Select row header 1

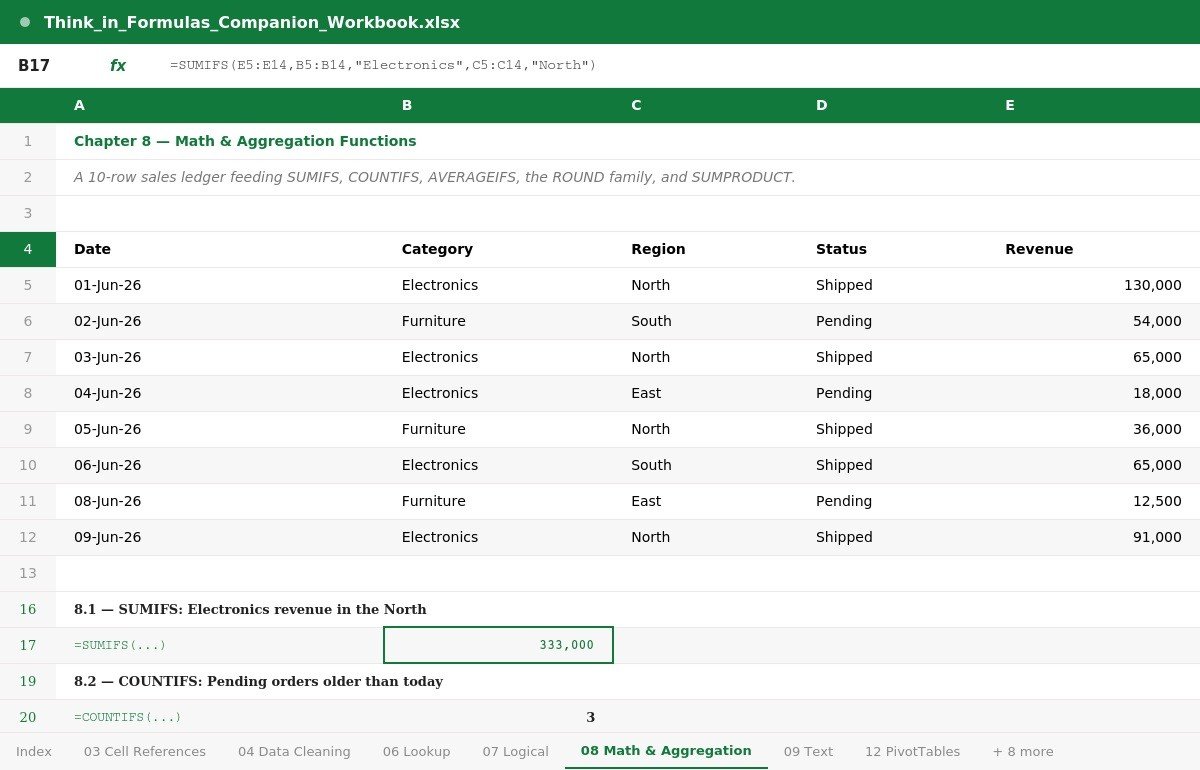[28, 141]
